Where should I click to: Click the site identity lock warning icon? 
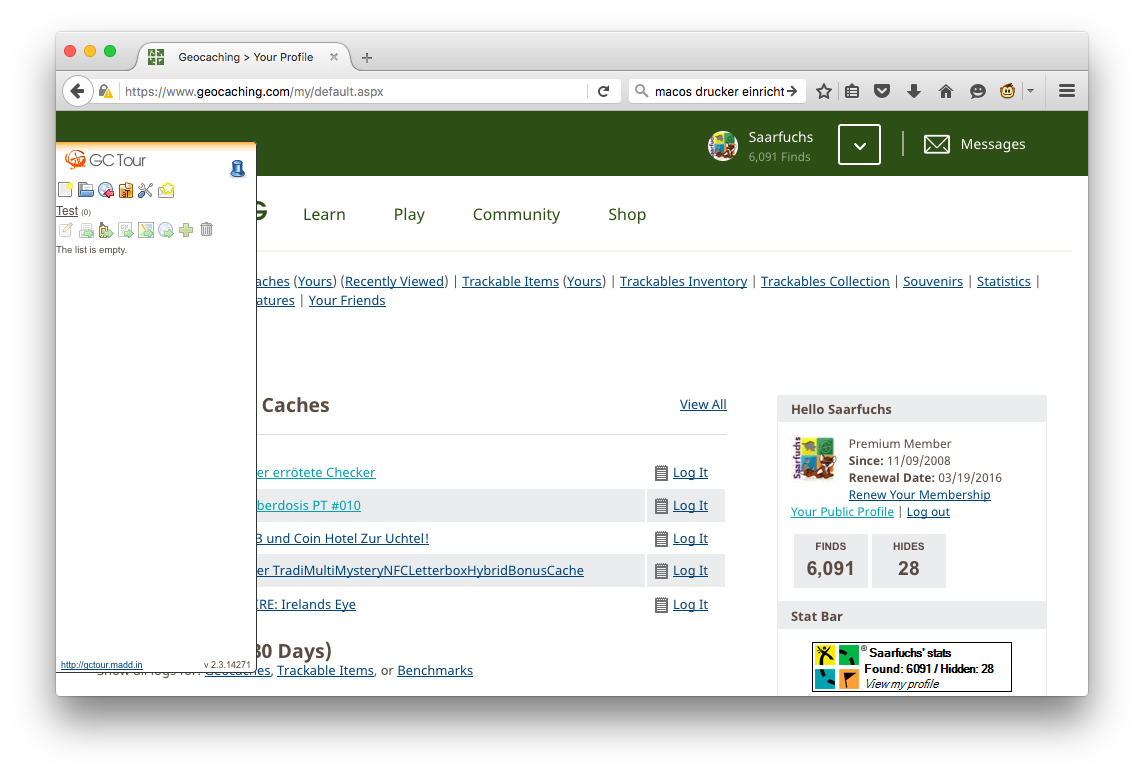[x=106, y=91]
